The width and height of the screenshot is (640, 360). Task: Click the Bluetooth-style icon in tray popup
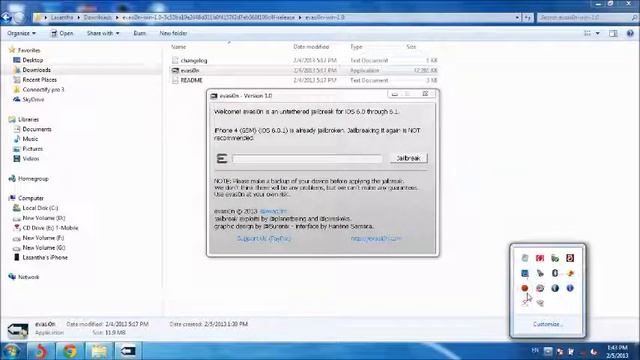pyautogui.click(x=555, y=273)
